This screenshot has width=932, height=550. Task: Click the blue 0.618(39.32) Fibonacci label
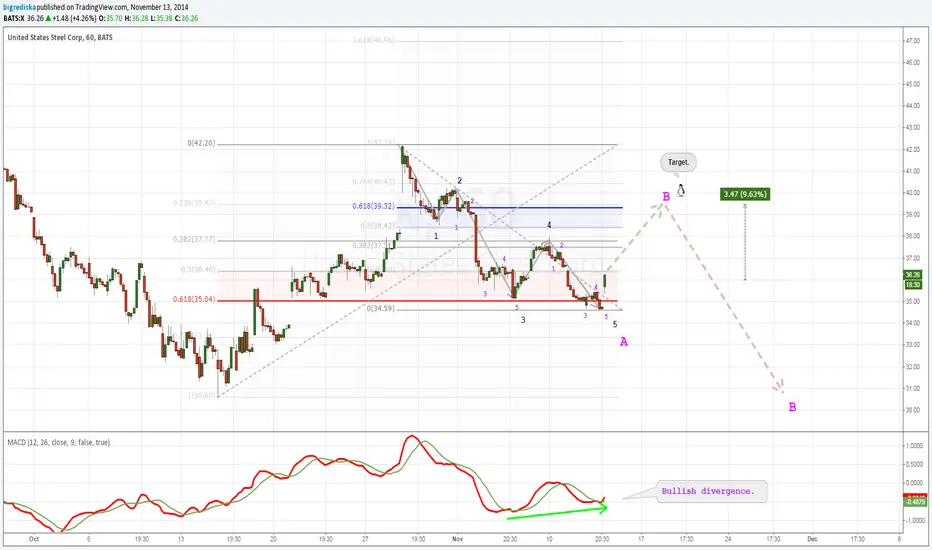click(x=373, y=206)
